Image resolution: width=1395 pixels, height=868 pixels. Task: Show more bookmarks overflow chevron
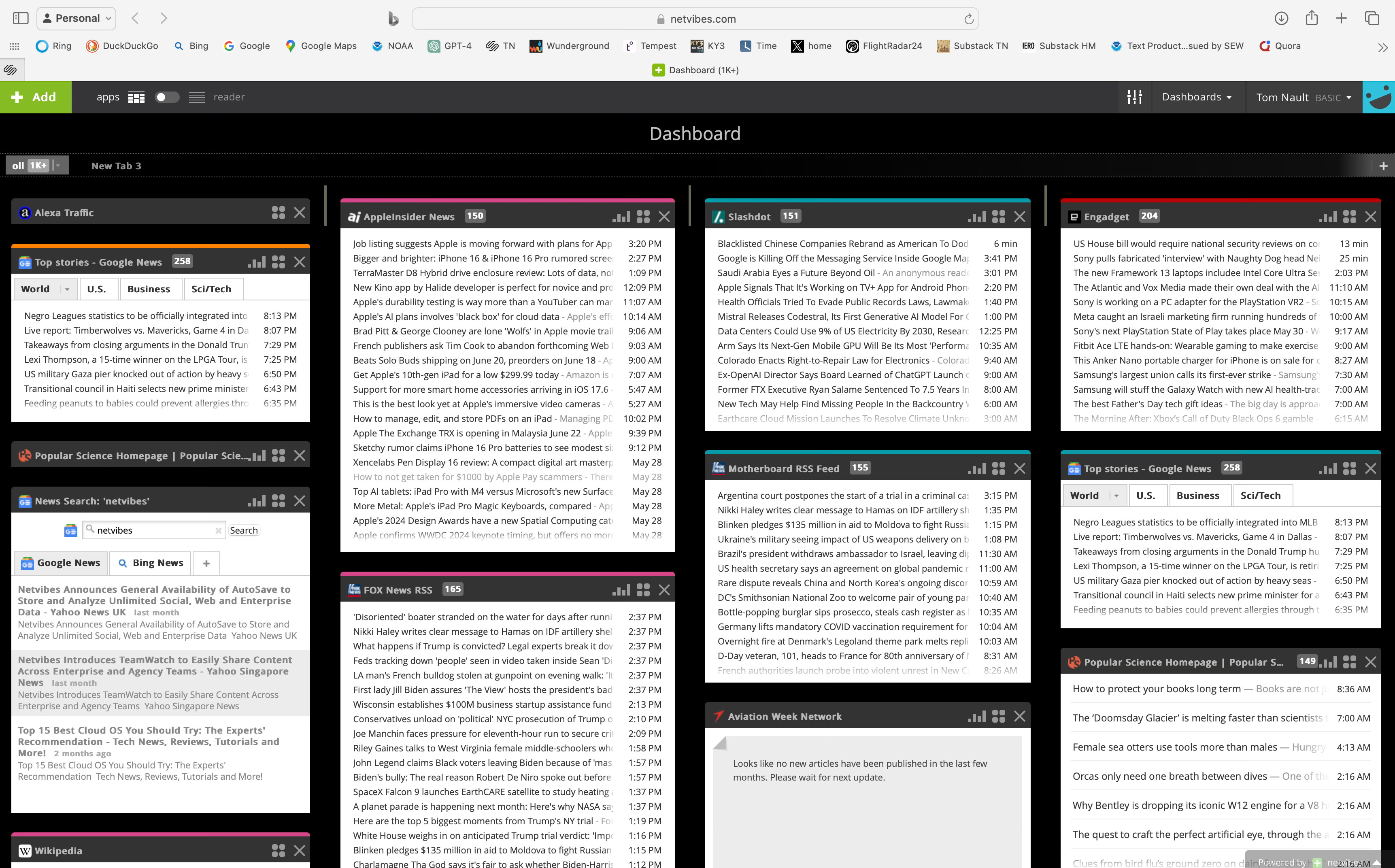tap(1382, 47)
